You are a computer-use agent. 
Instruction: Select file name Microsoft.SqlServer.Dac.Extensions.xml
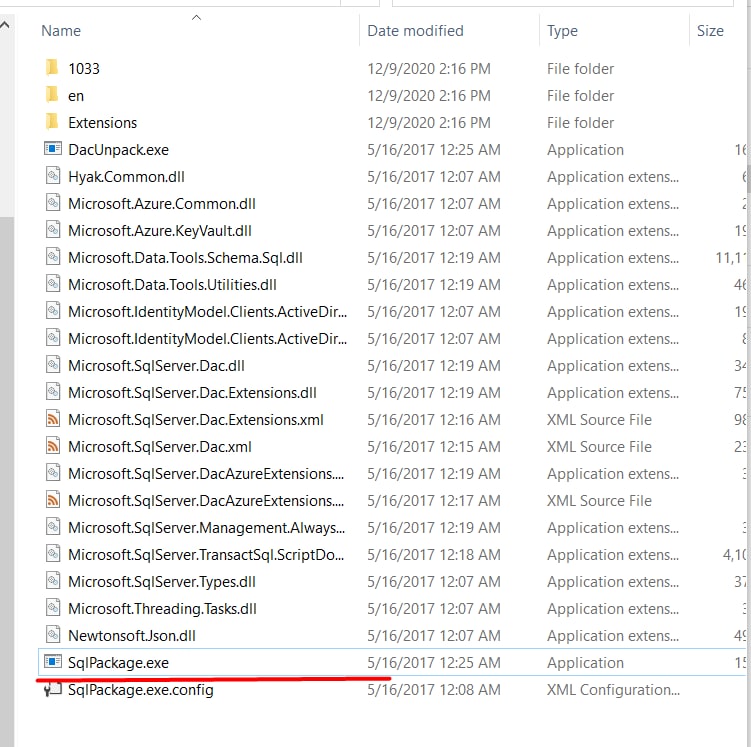click(x=196, y=419)
